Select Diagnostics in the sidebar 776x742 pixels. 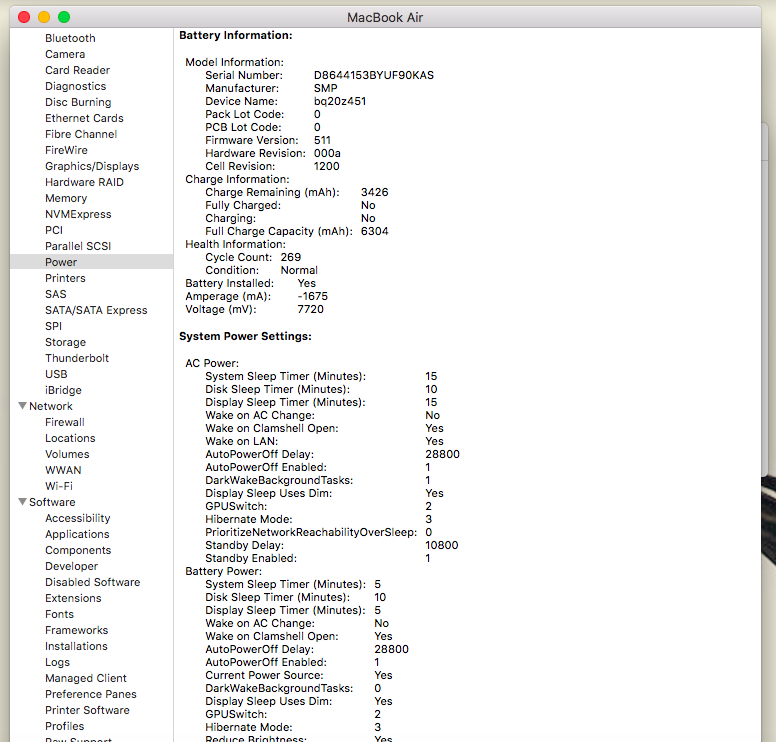76,86
